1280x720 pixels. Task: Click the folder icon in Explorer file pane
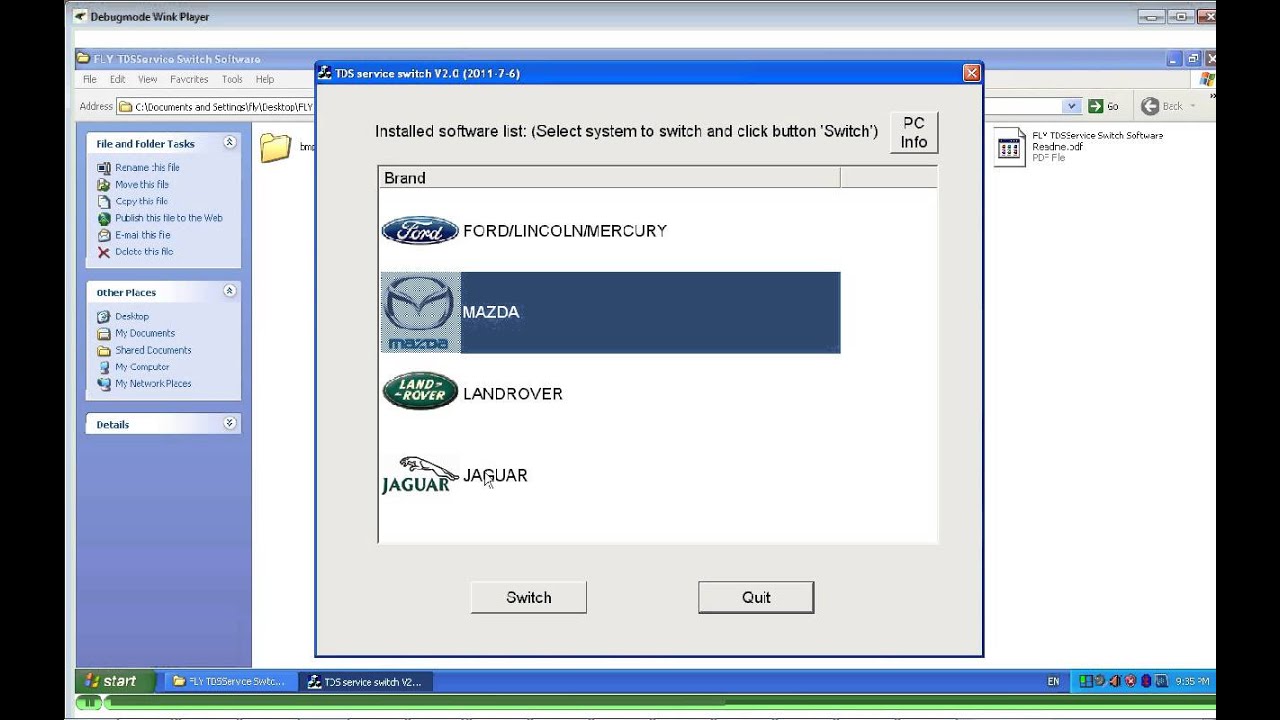(x=275, y=148)
